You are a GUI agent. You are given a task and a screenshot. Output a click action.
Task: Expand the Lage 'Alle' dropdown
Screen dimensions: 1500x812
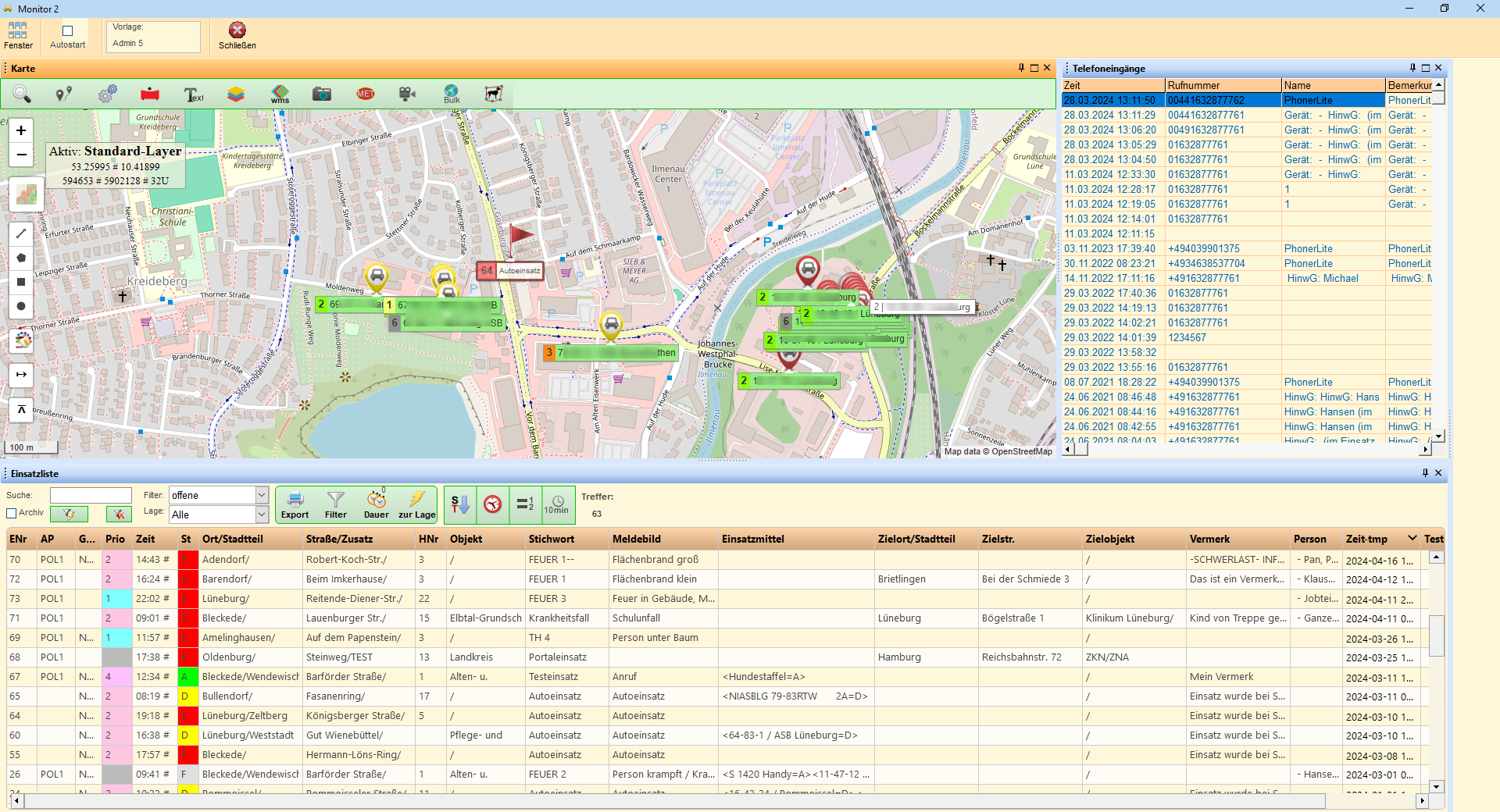coord(262,515)
